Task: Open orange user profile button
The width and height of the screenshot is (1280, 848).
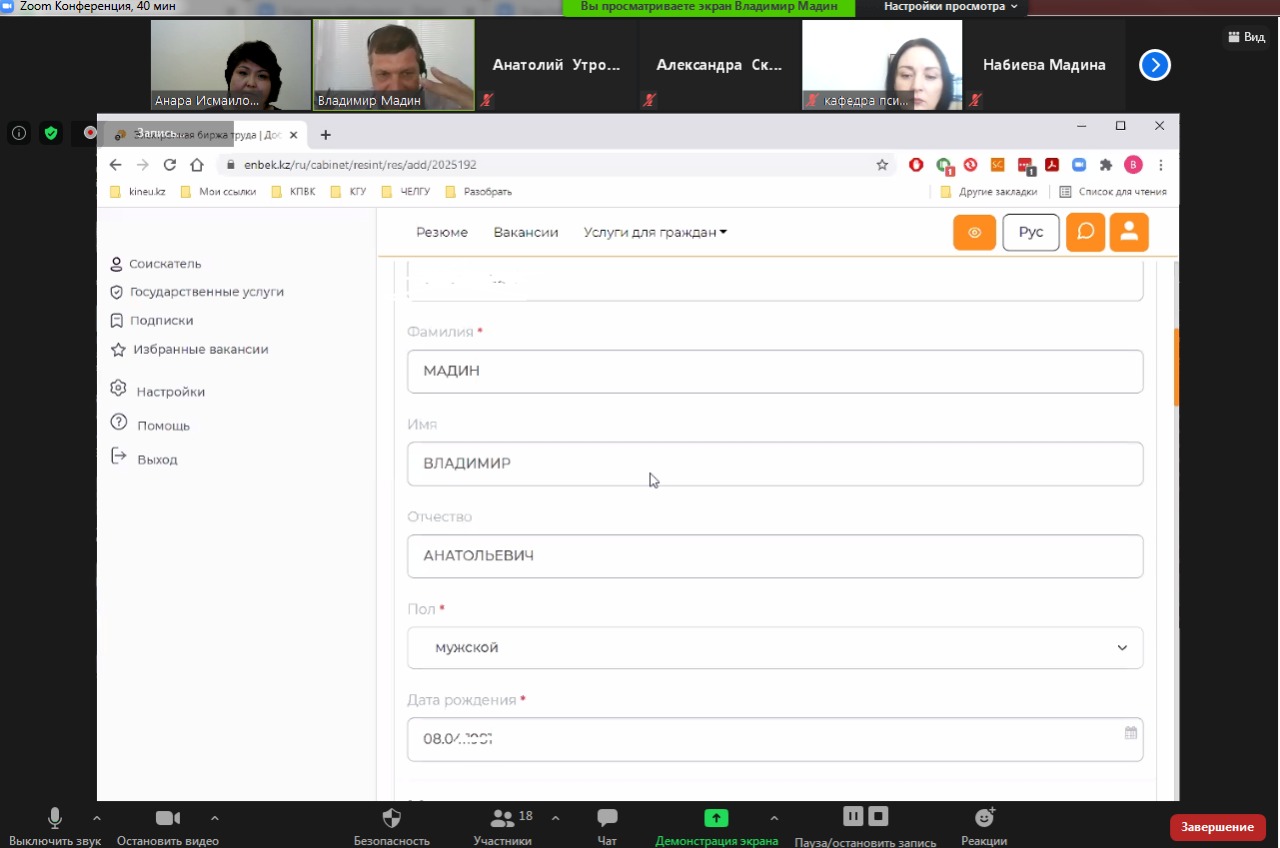Action: [1129, 232]
